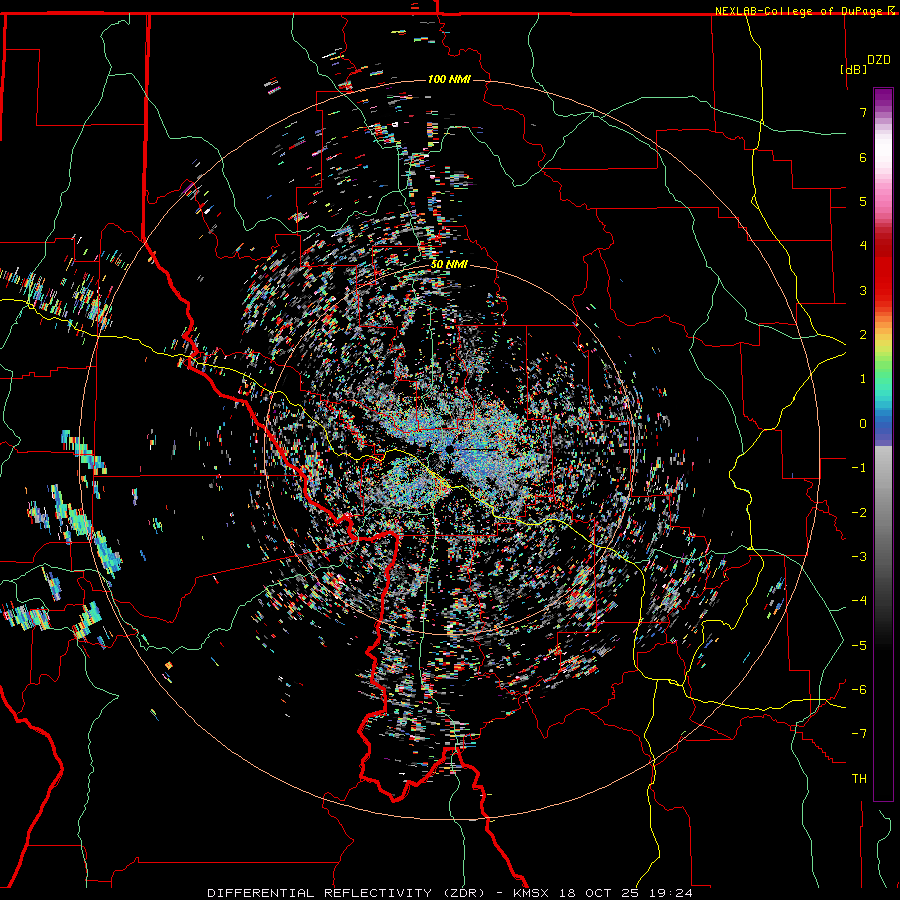Click the -4 value on the scale

point(859,601)
